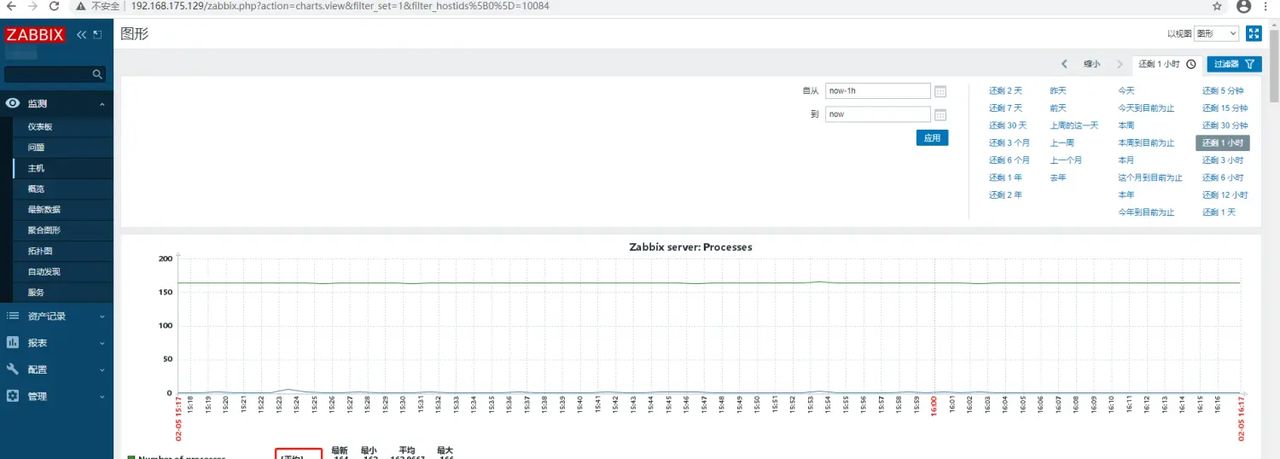This screenshot has width=1280, height=459.
Task: Select the 今天 range
Action: 1126,91
